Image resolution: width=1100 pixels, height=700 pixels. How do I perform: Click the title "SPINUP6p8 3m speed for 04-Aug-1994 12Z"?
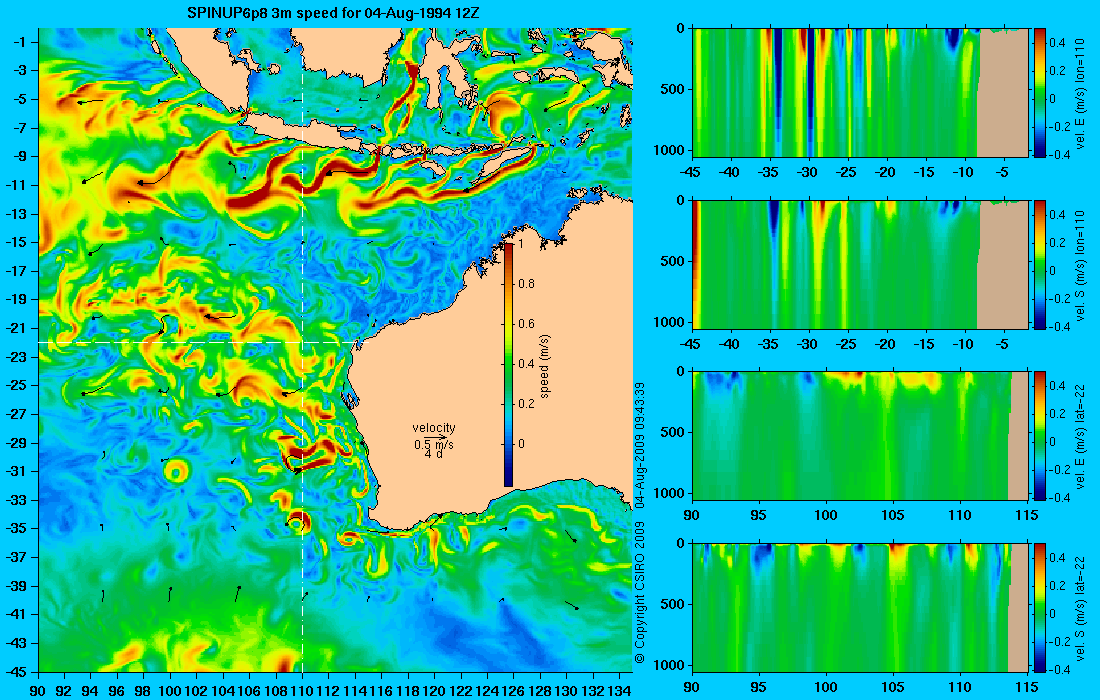(334, 13)
